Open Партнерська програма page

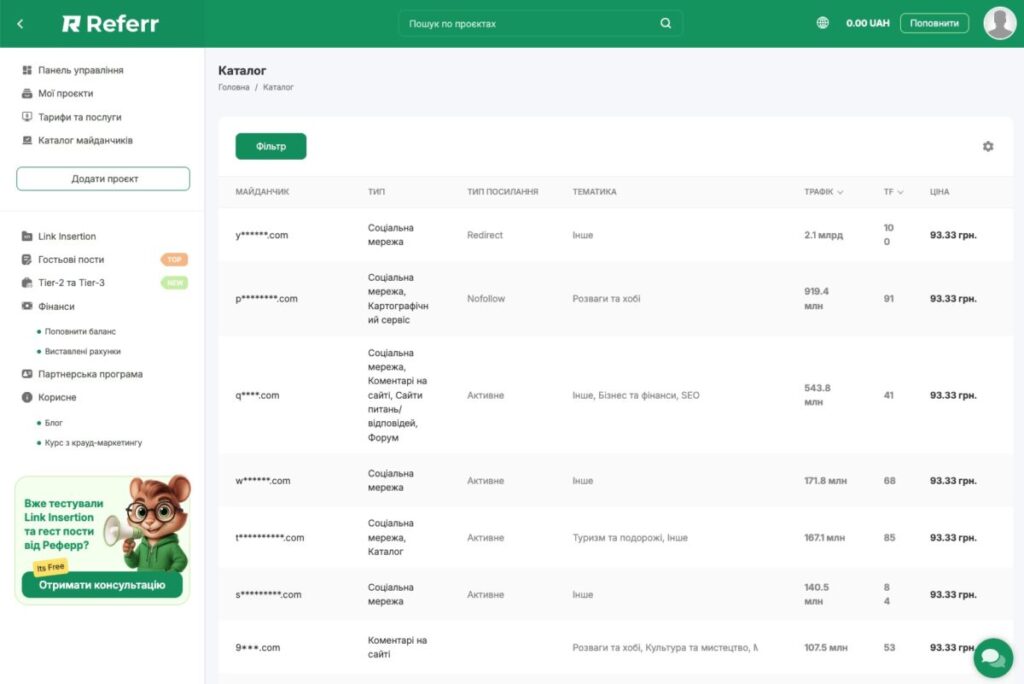click(x=90, y=374)
